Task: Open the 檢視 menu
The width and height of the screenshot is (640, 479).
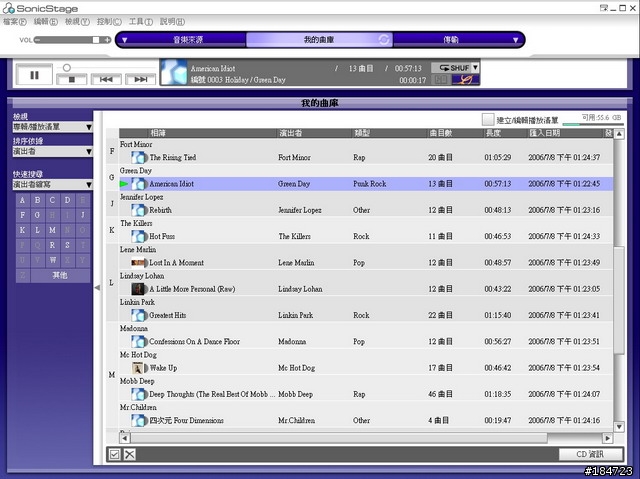Action: pos(77,22)
